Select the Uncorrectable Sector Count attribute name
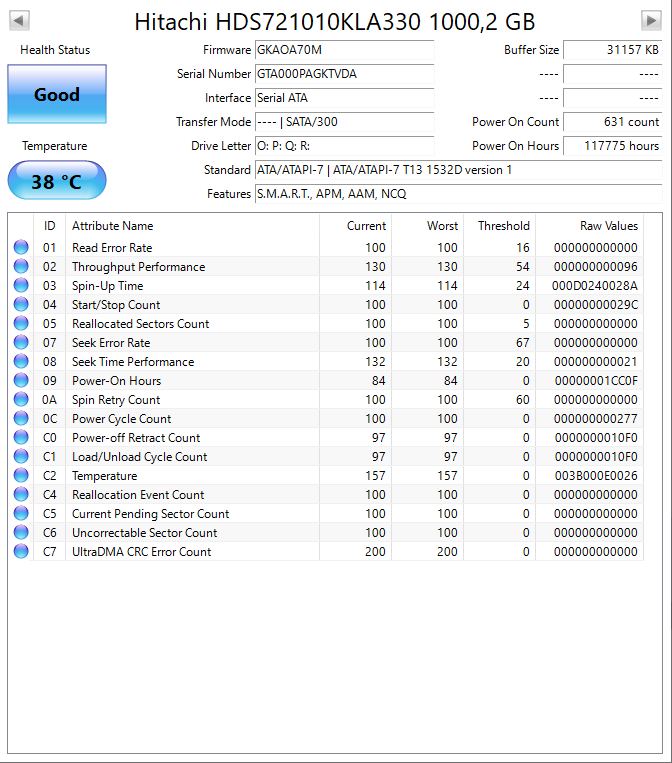 (145, 532)
